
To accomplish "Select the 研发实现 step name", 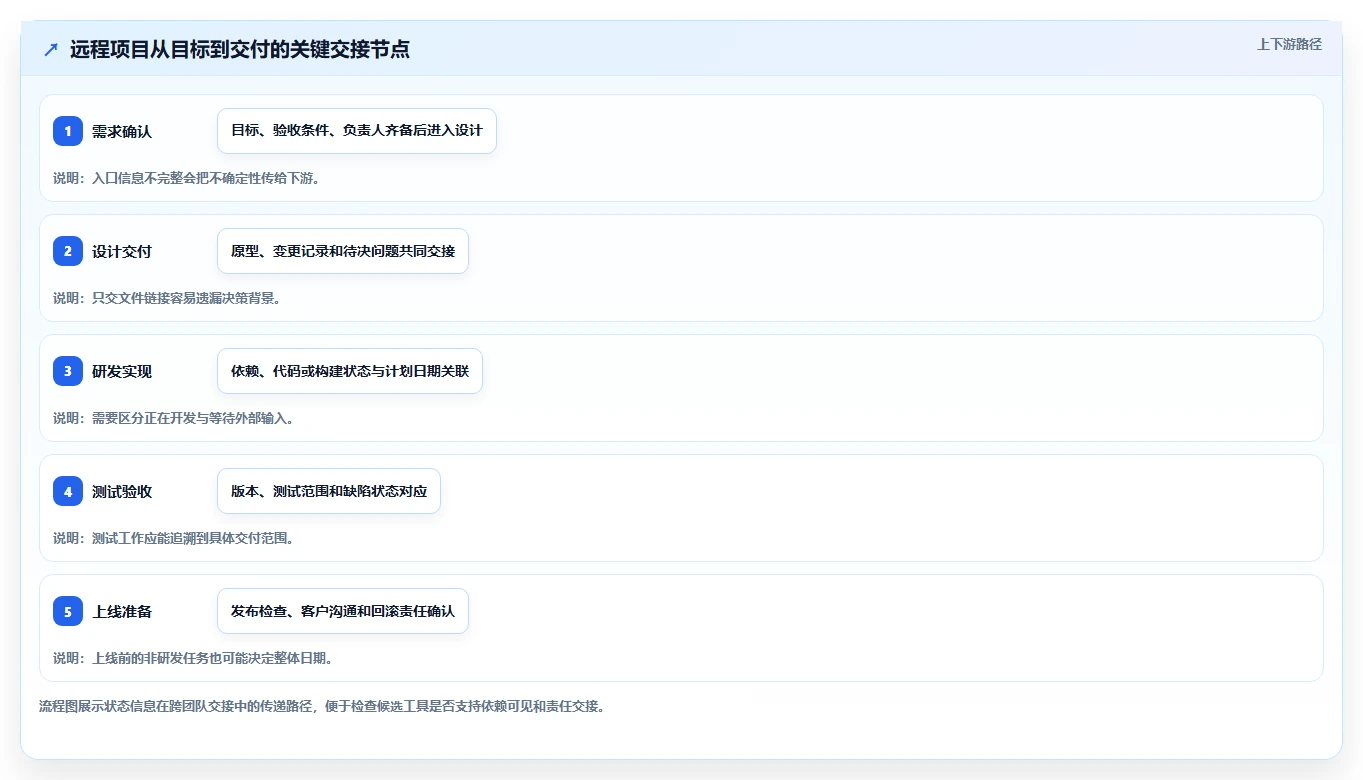I will tap(122, 371).
